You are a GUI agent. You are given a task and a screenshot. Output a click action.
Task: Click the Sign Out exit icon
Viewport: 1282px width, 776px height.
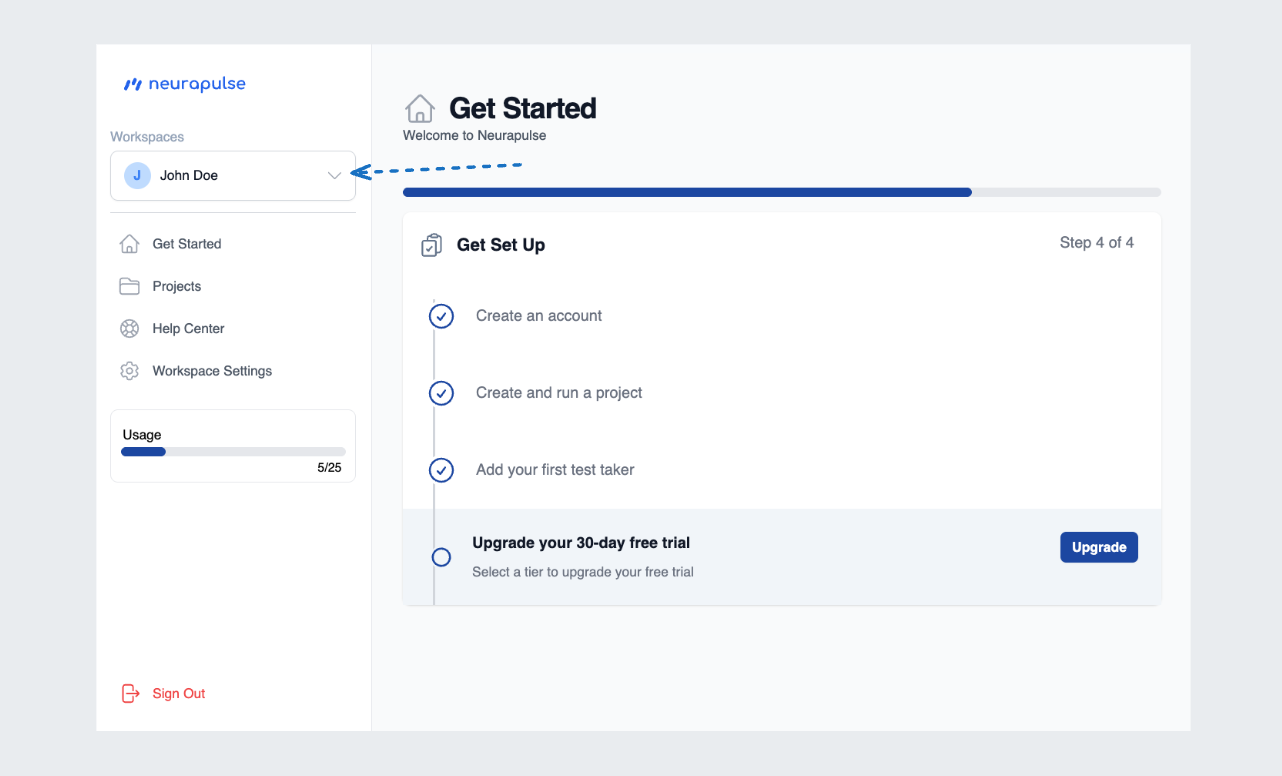[x=130, y=693]
